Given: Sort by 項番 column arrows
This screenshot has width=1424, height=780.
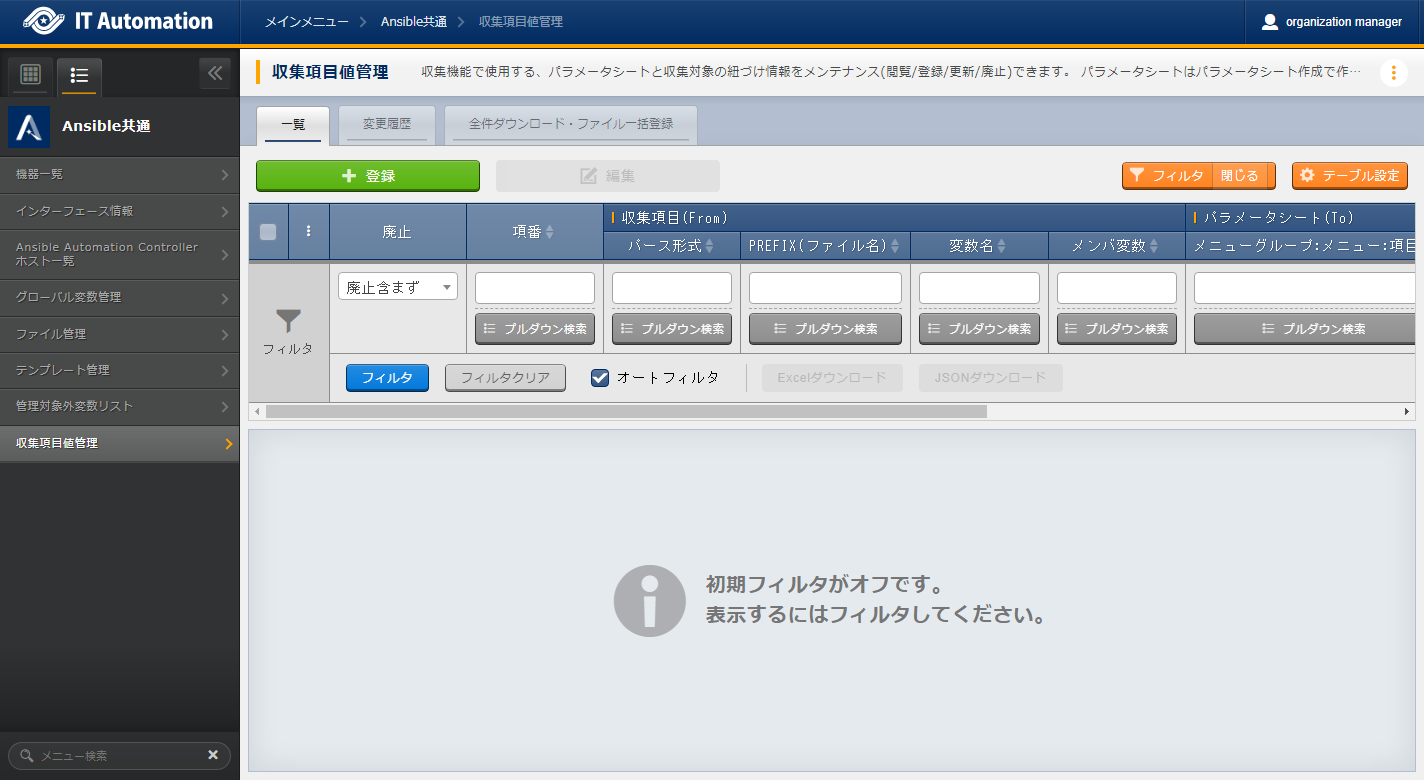Looking at the screenshot, I should point(549,232).
